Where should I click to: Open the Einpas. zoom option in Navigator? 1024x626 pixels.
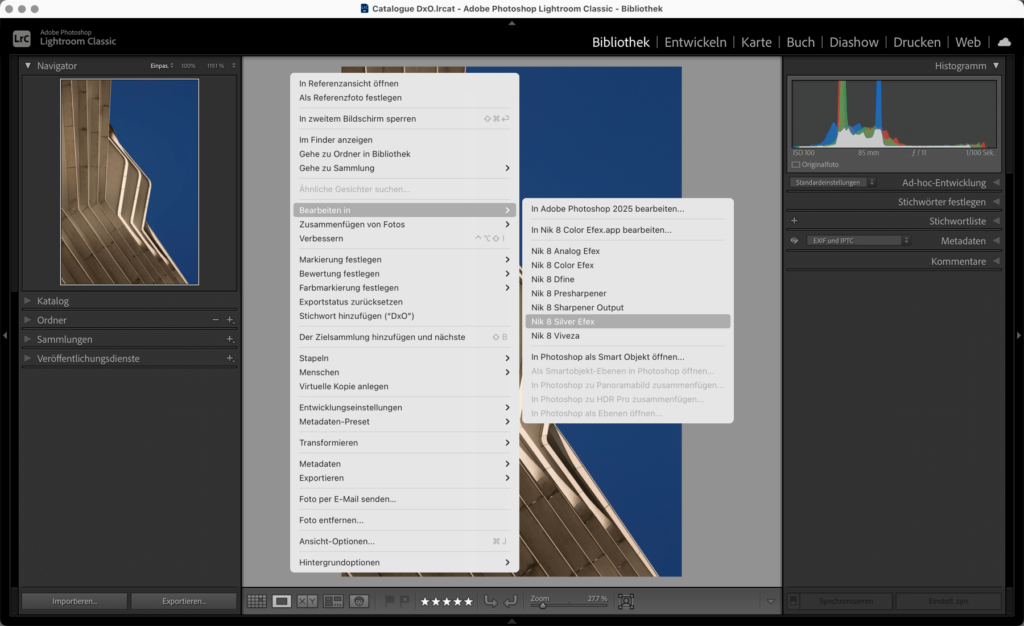162,66
